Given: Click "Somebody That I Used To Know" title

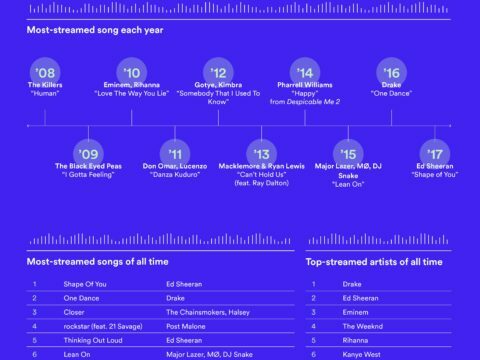Looking at the screenshot, I should pos(218,97).
